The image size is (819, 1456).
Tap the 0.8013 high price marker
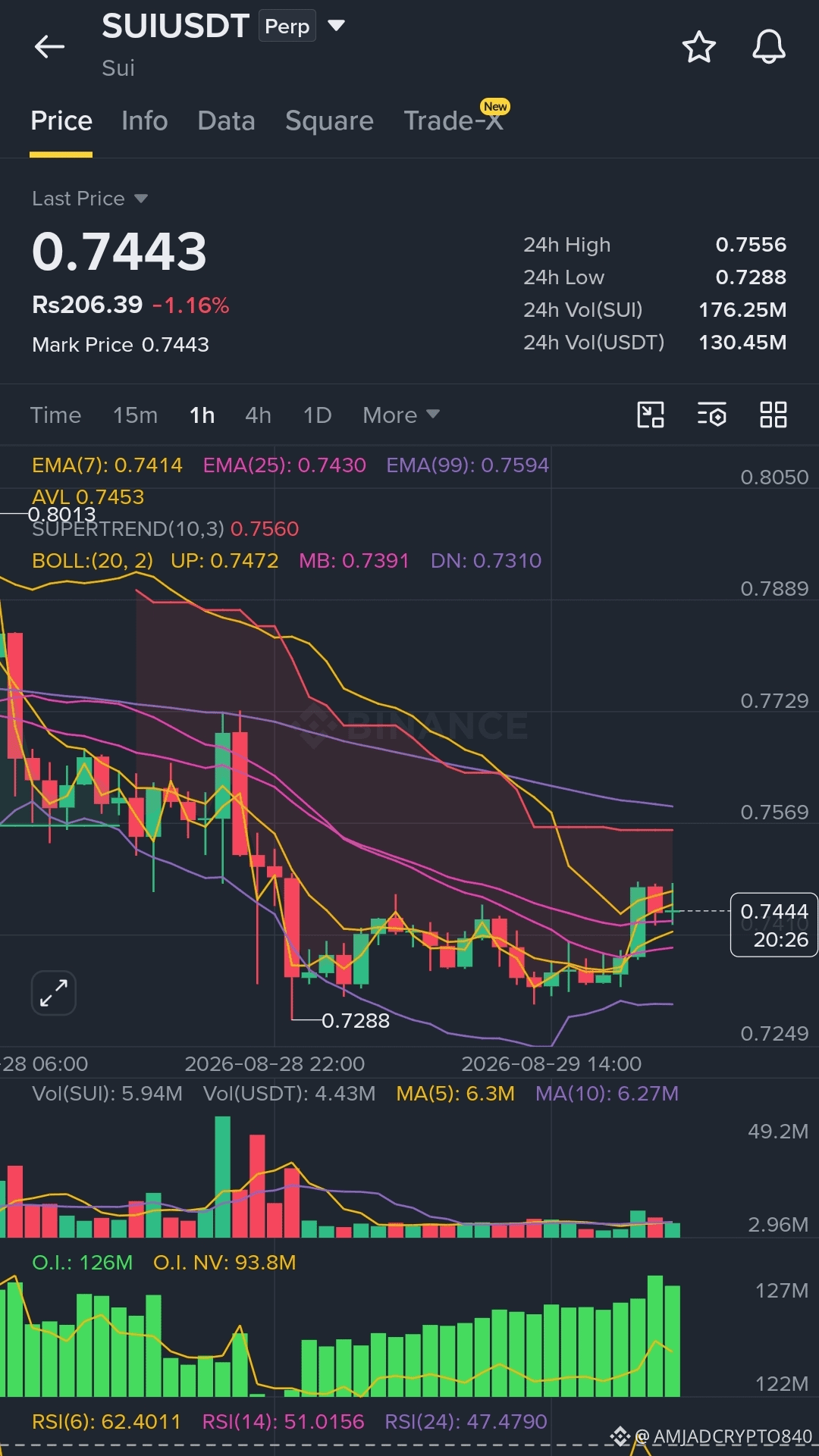(62, 515)
